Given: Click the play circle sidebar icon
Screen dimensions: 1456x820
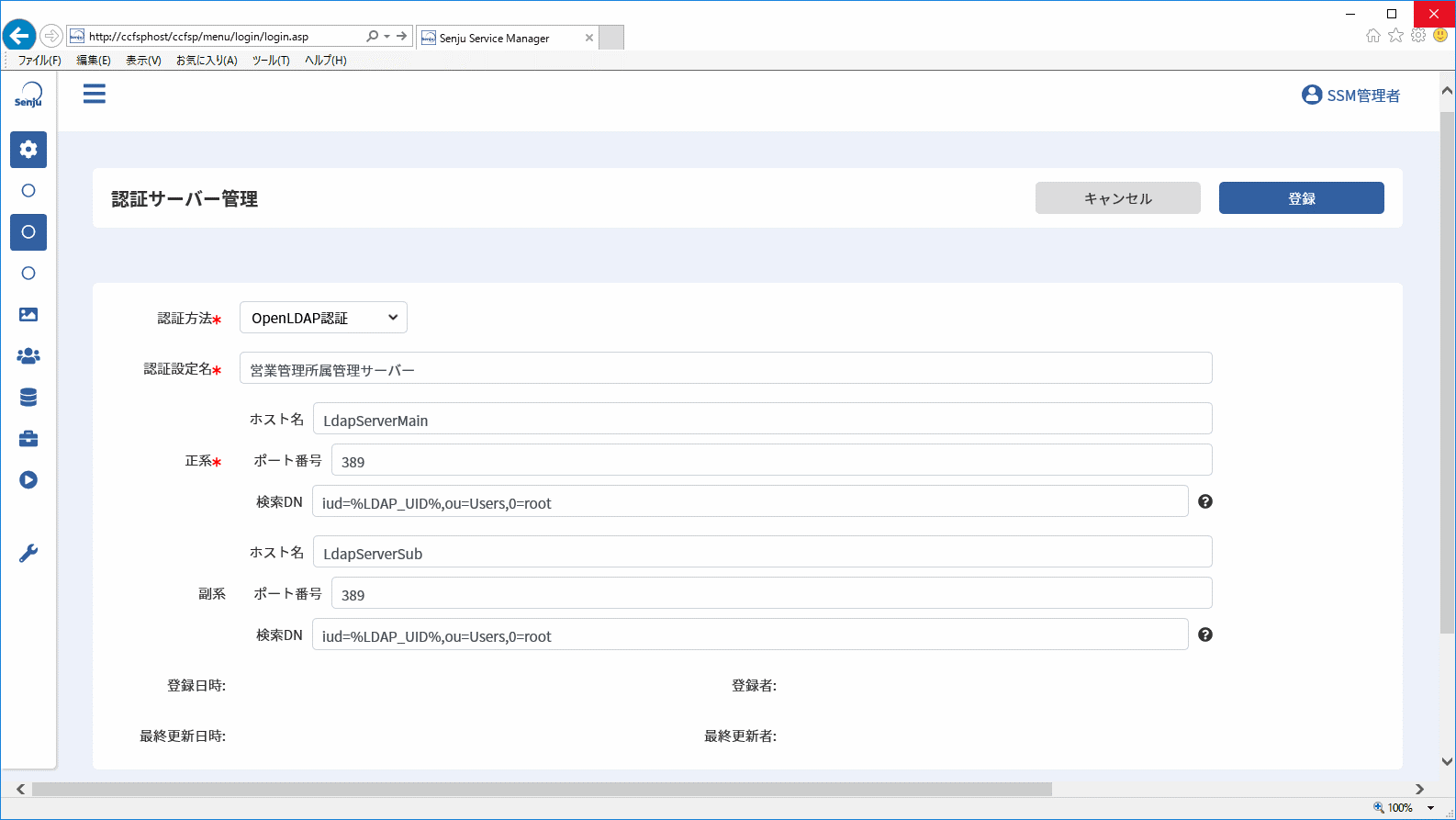Looking at the screenshot, I should click(x=28, y=480).
